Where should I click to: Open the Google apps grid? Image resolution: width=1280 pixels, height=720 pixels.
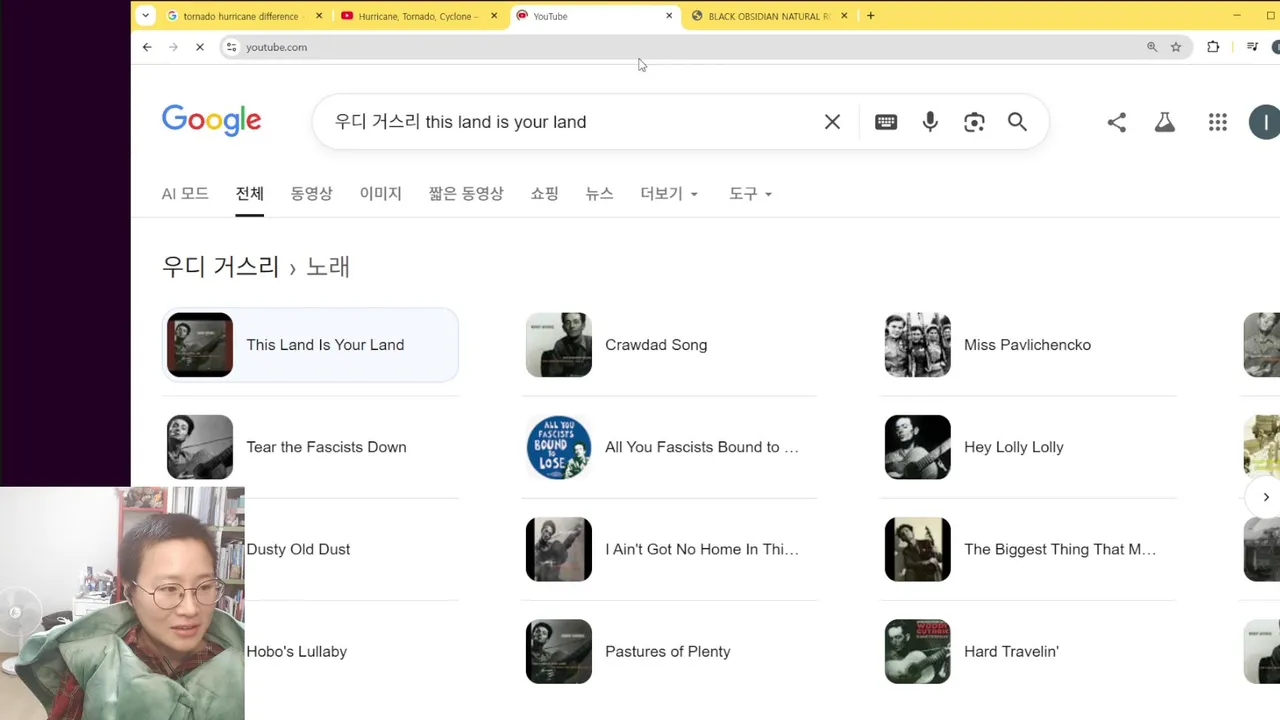[1217, 122]
